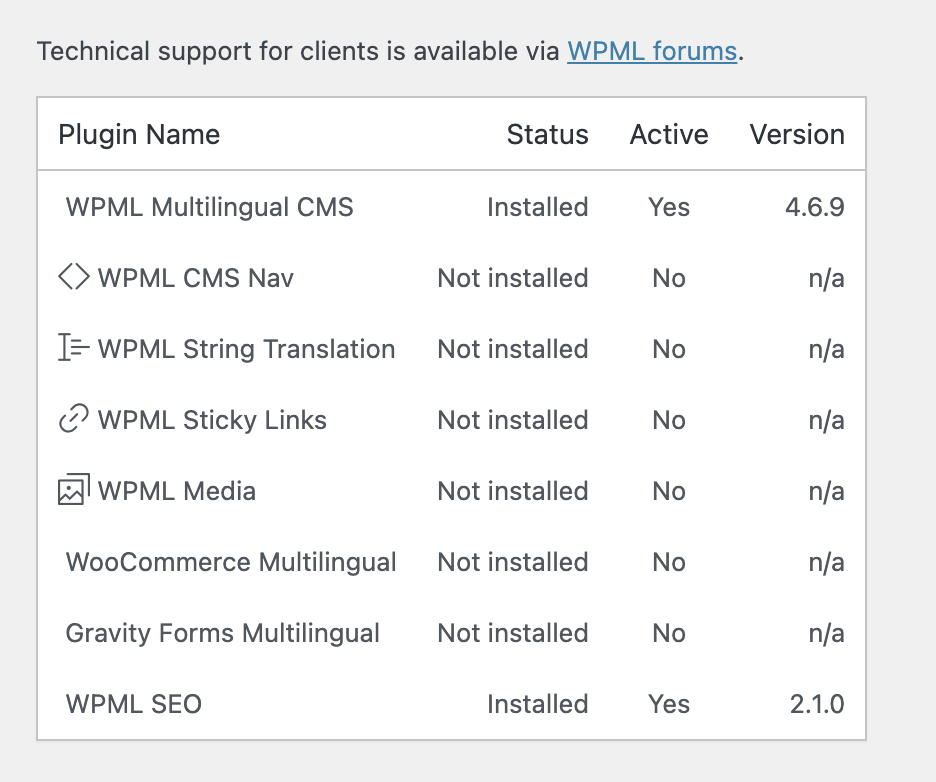936x782 pixels.
Task: Click the WPML Sticky Links plugin name
Action: tap(213, 420)
